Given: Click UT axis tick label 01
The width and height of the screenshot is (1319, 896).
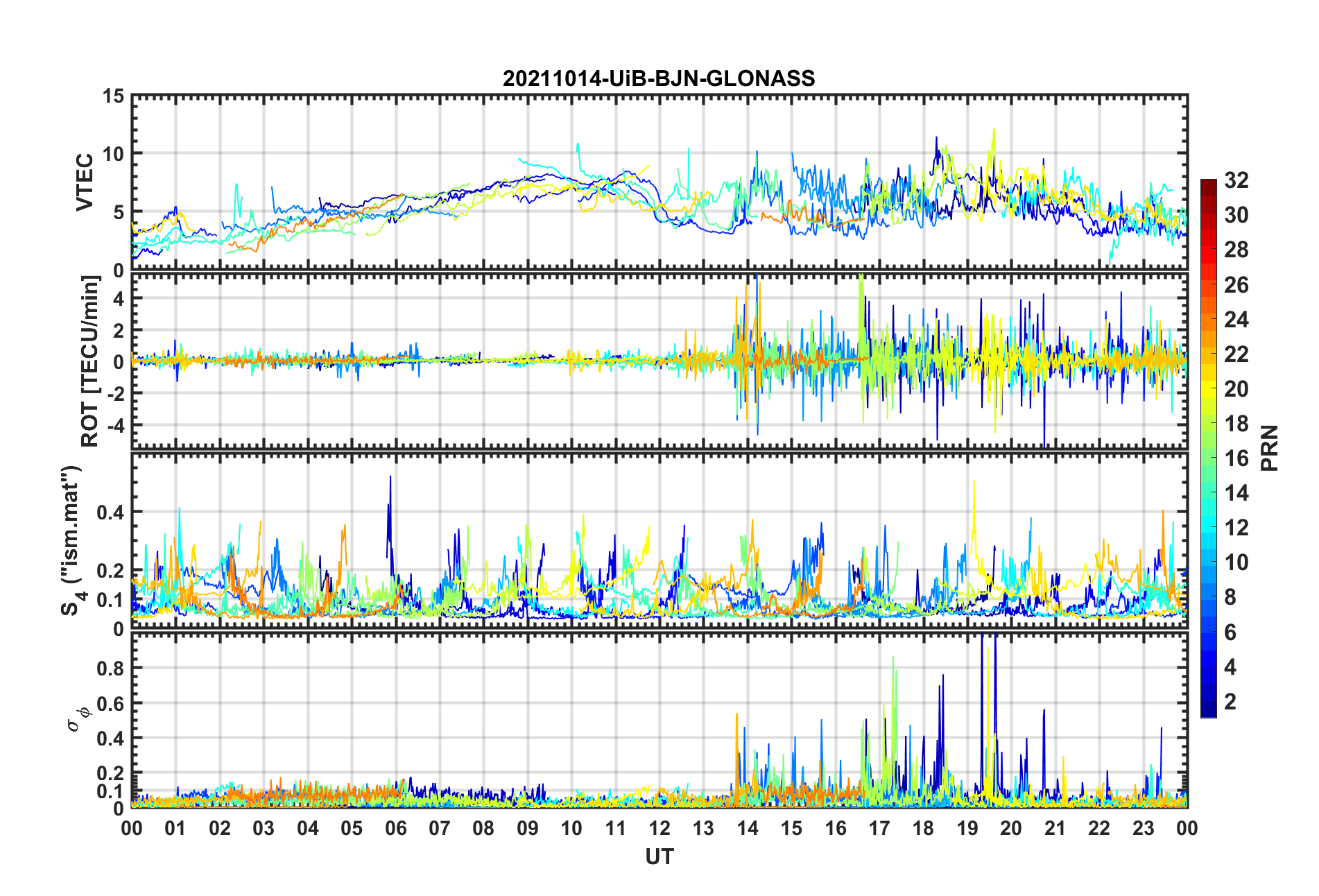Looking at the screenshot, I should point(175,829).
